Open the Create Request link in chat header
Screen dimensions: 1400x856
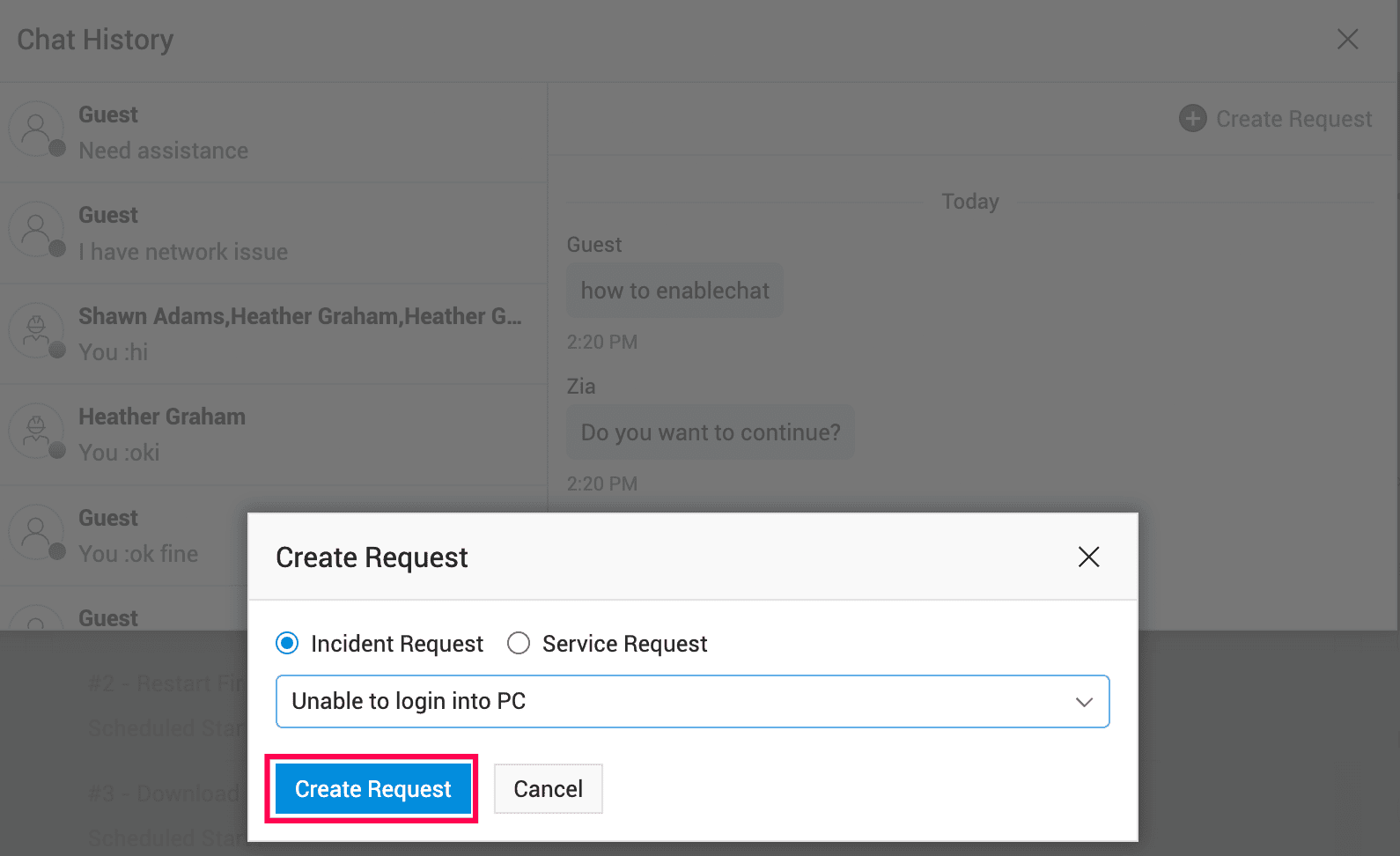tap(1293, 119)
